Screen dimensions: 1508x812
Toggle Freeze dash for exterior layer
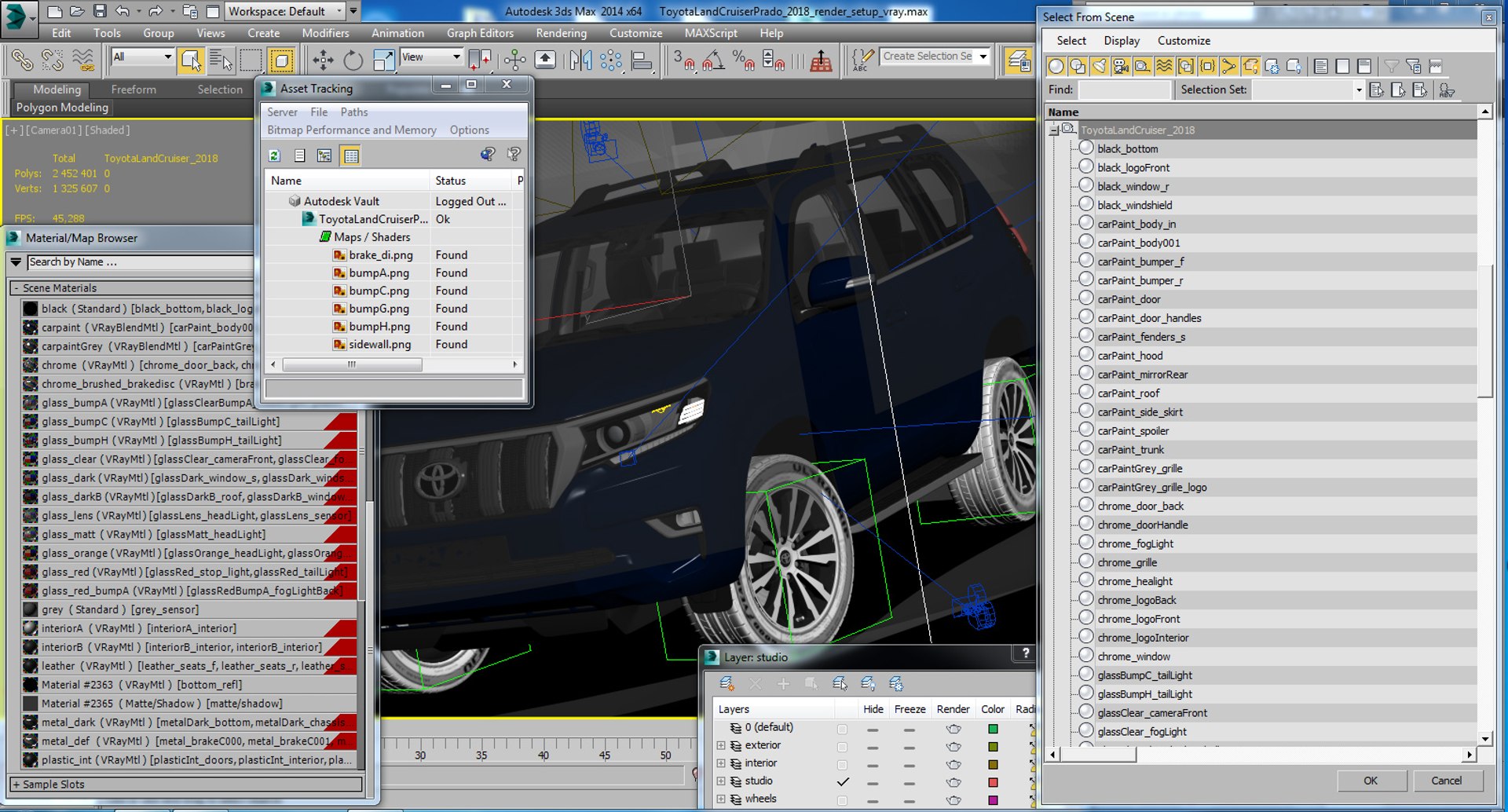[909, 747]
